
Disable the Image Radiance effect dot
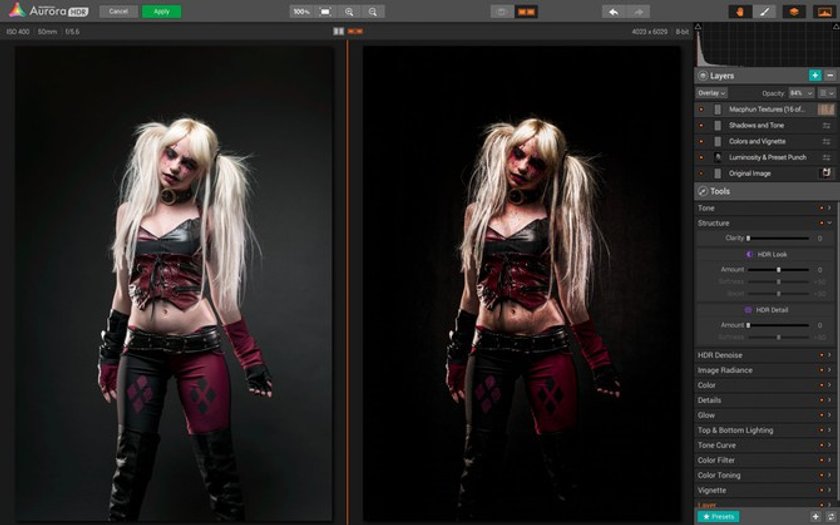821,370
